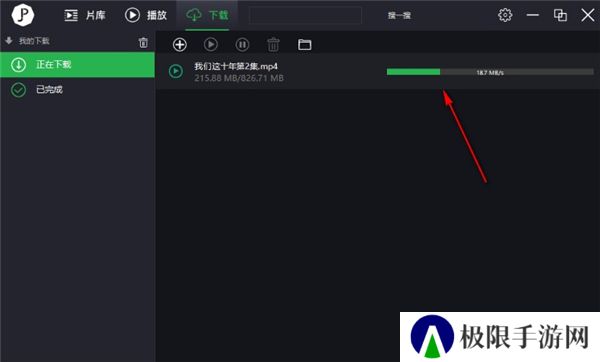
Task: Collapse the 我的下载 header arrow
Action: (x=9, y=41)
